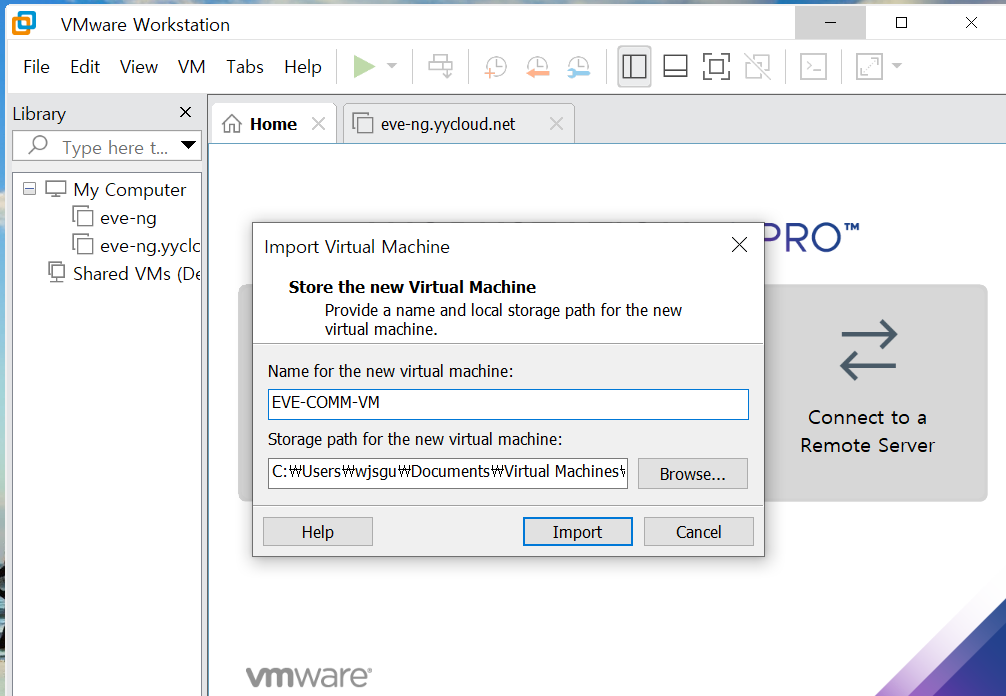Select eve-ng.yycloud VM in Library tree
Viewport: 1006px width, 696px height.
pos(136,246)
